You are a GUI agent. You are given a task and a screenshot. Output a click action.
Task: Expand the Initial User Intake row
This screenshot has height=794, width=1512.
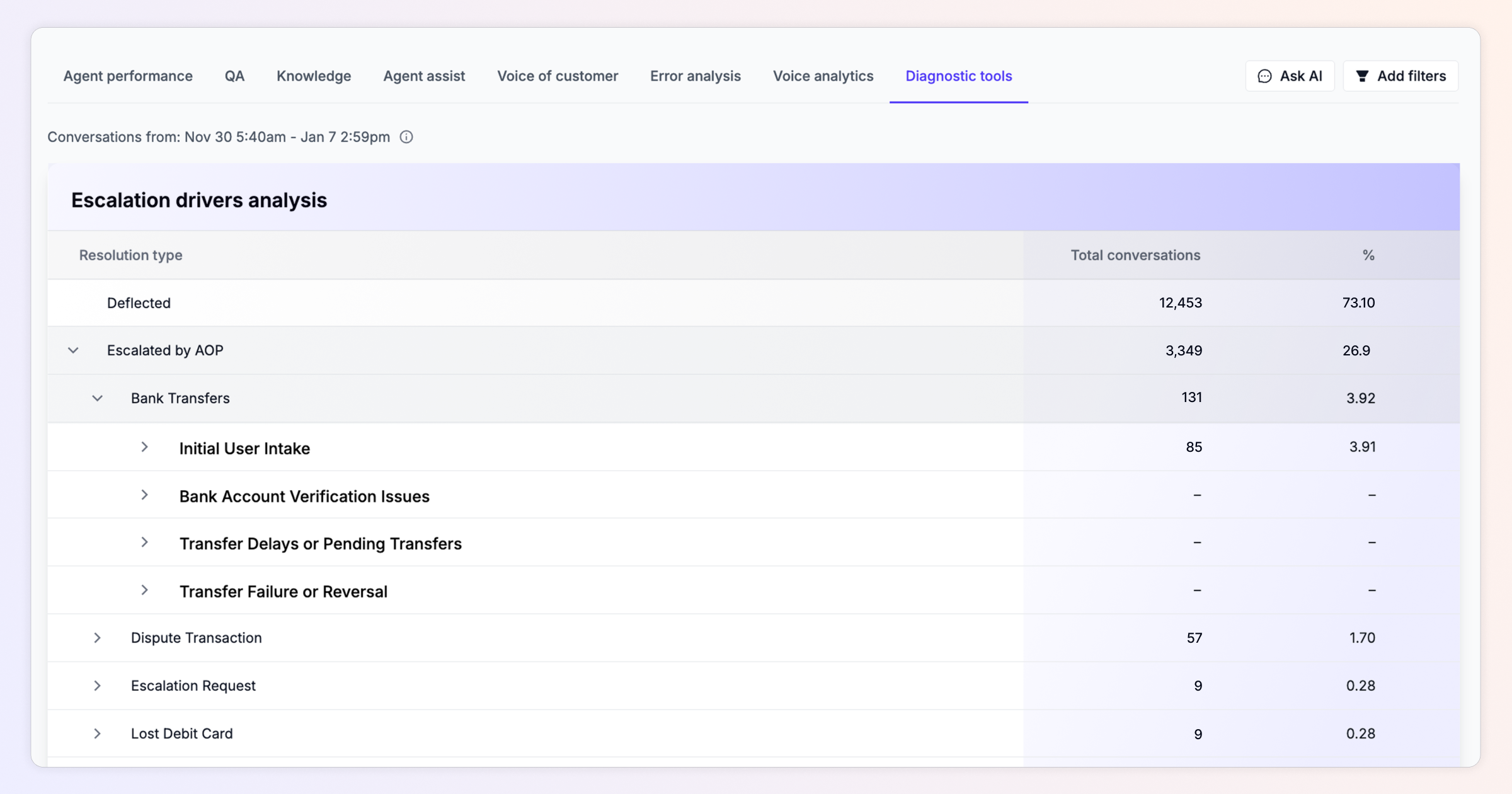(144, 447)
